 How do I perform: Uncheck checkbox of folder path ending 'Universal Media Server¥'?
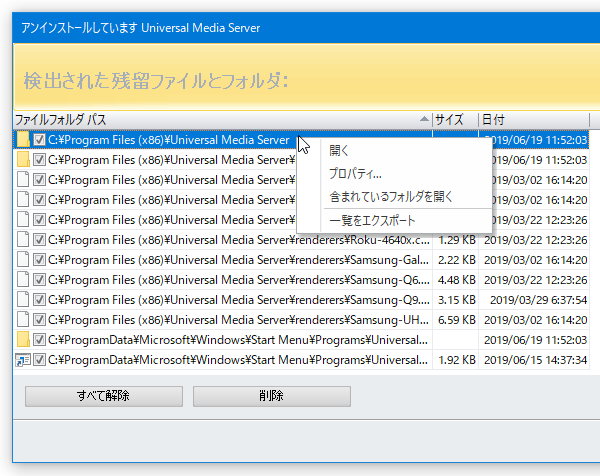click(x=39, y=160)
